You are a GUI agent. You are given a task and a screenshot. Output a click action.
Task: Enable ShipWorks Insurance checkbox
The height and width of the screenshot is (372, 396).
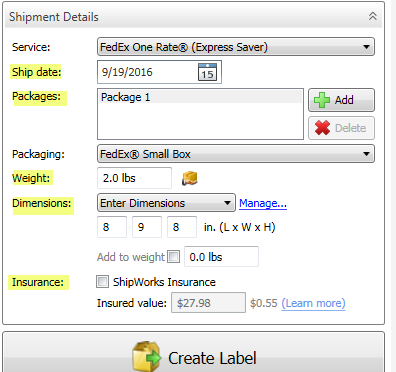pyautogui.click(x=102, y=282)
